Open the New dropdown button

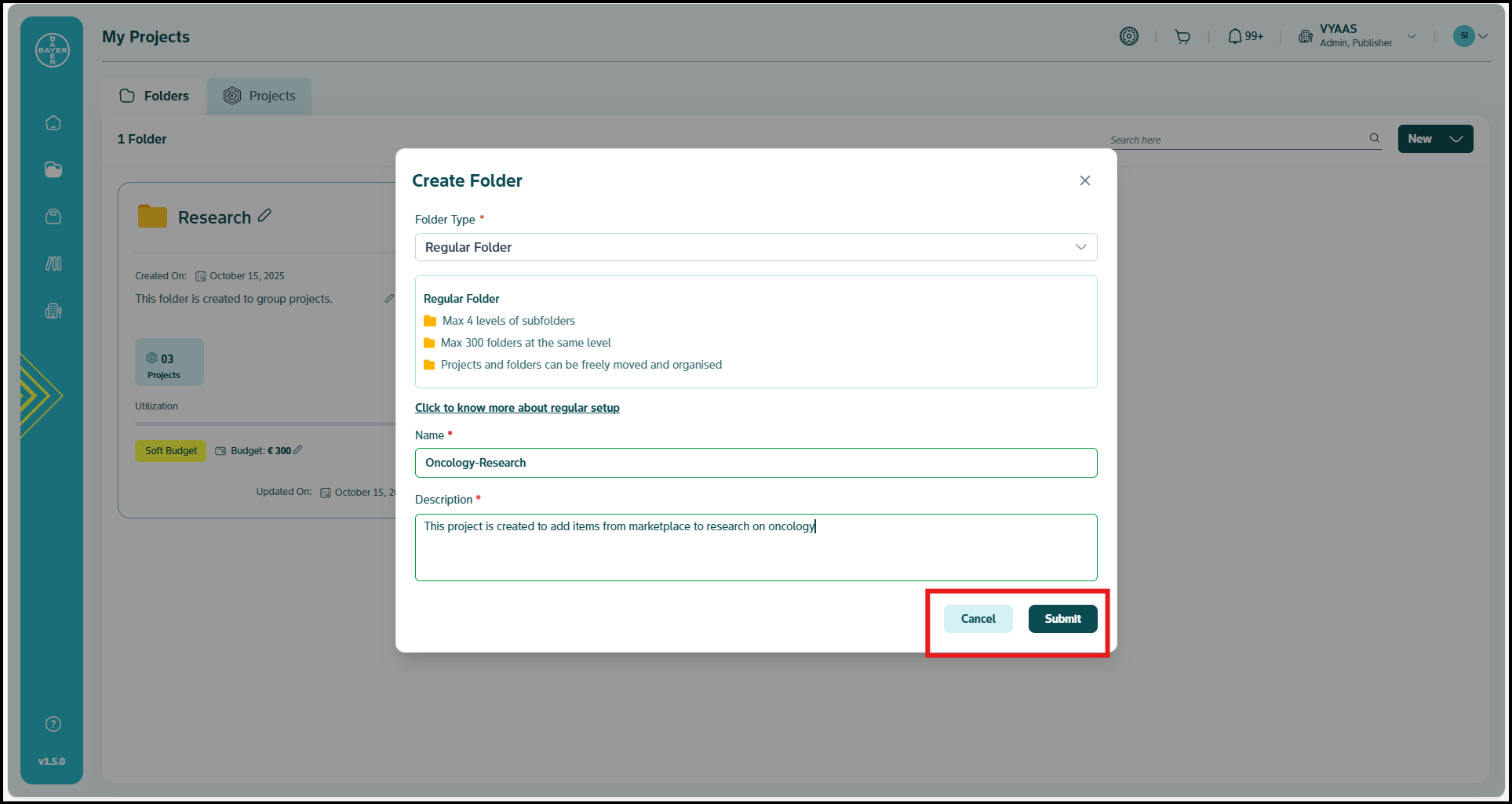(x=1435, y=139)
